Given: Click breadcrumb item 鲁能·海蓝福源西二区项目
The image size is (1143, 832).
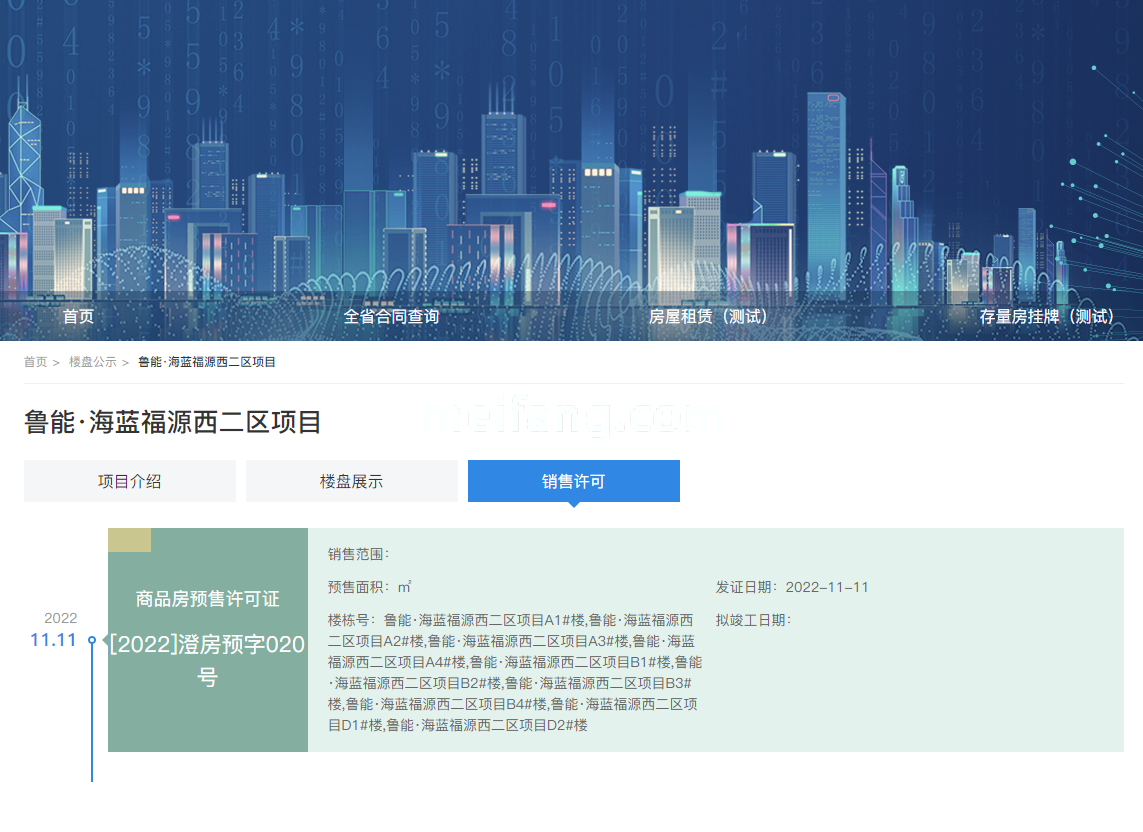Looking at the screenshot, I should click(x=206, y=362).
